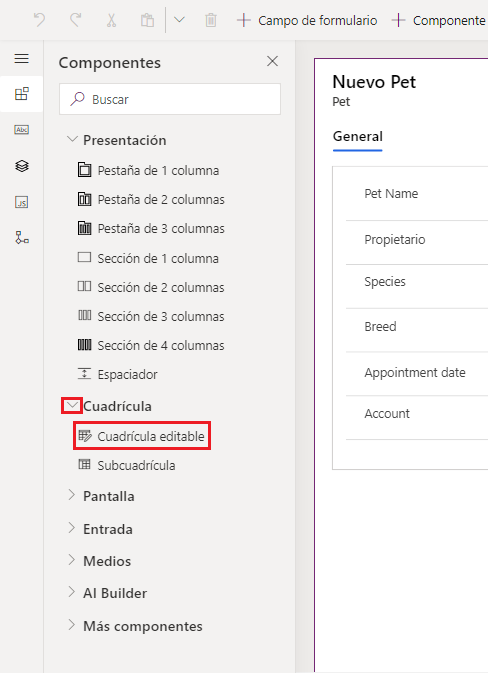
Task: Expand the Pantalla group
Action: pos(72,495)
